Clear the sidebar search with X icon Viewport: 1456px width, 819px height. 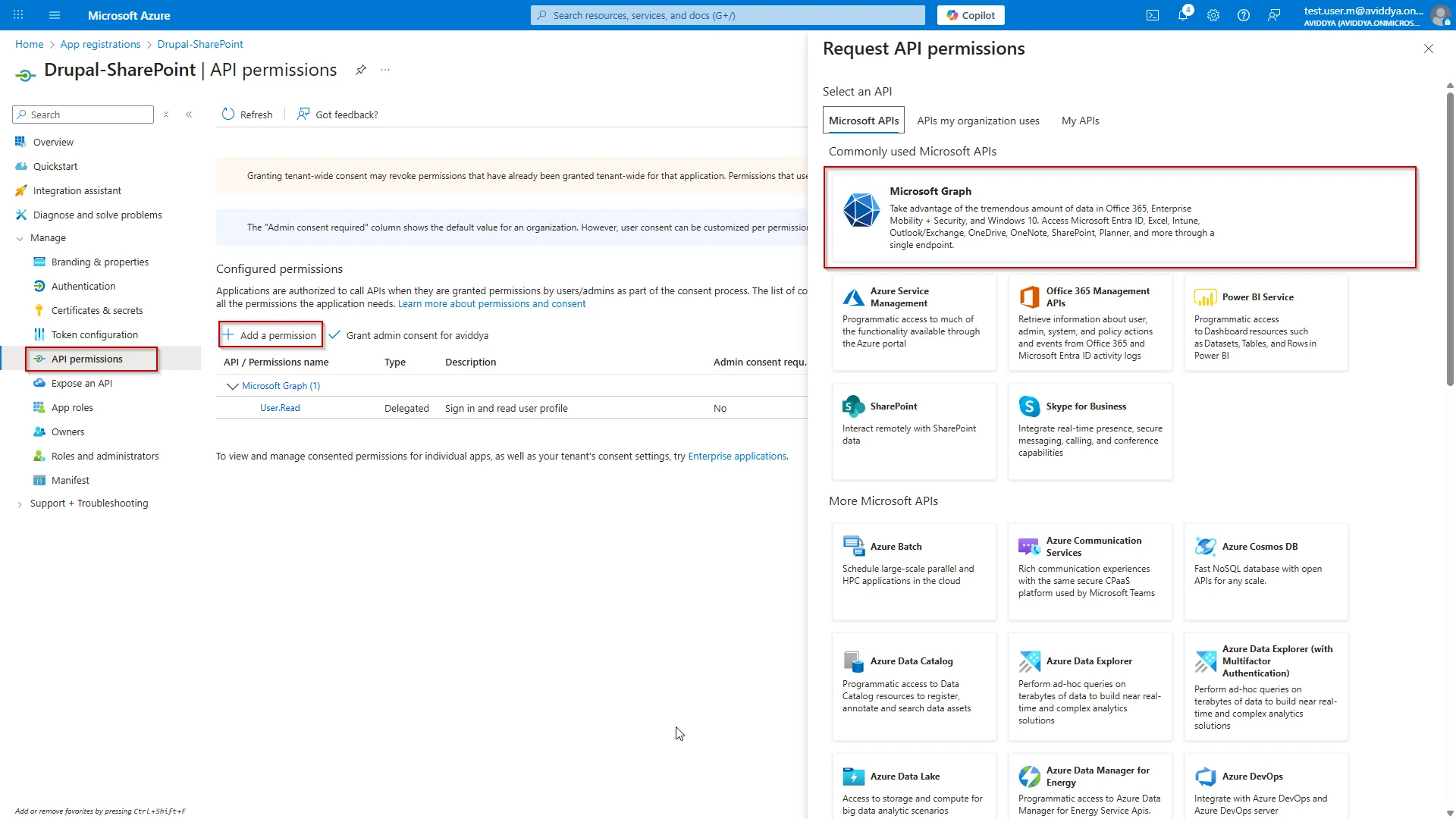[166, 115]
